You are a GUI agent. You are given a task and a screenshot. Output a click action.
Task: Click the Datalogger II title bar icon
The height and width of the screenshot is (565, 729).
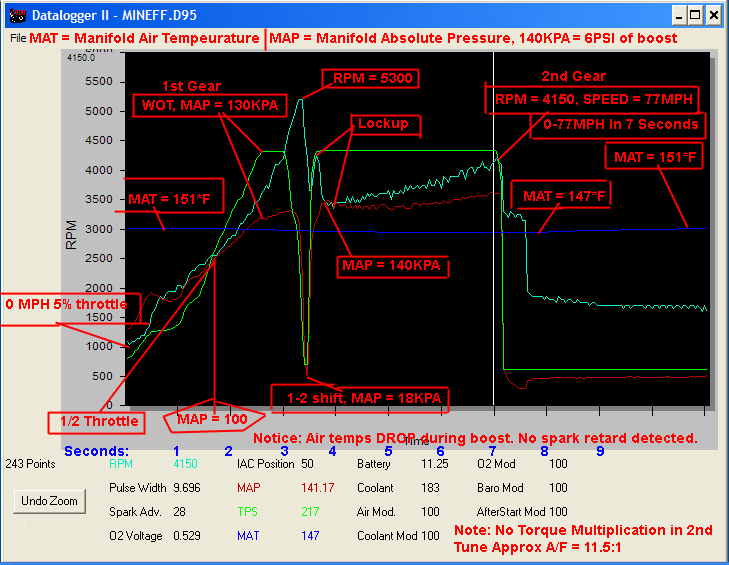[x=18, y=15]
